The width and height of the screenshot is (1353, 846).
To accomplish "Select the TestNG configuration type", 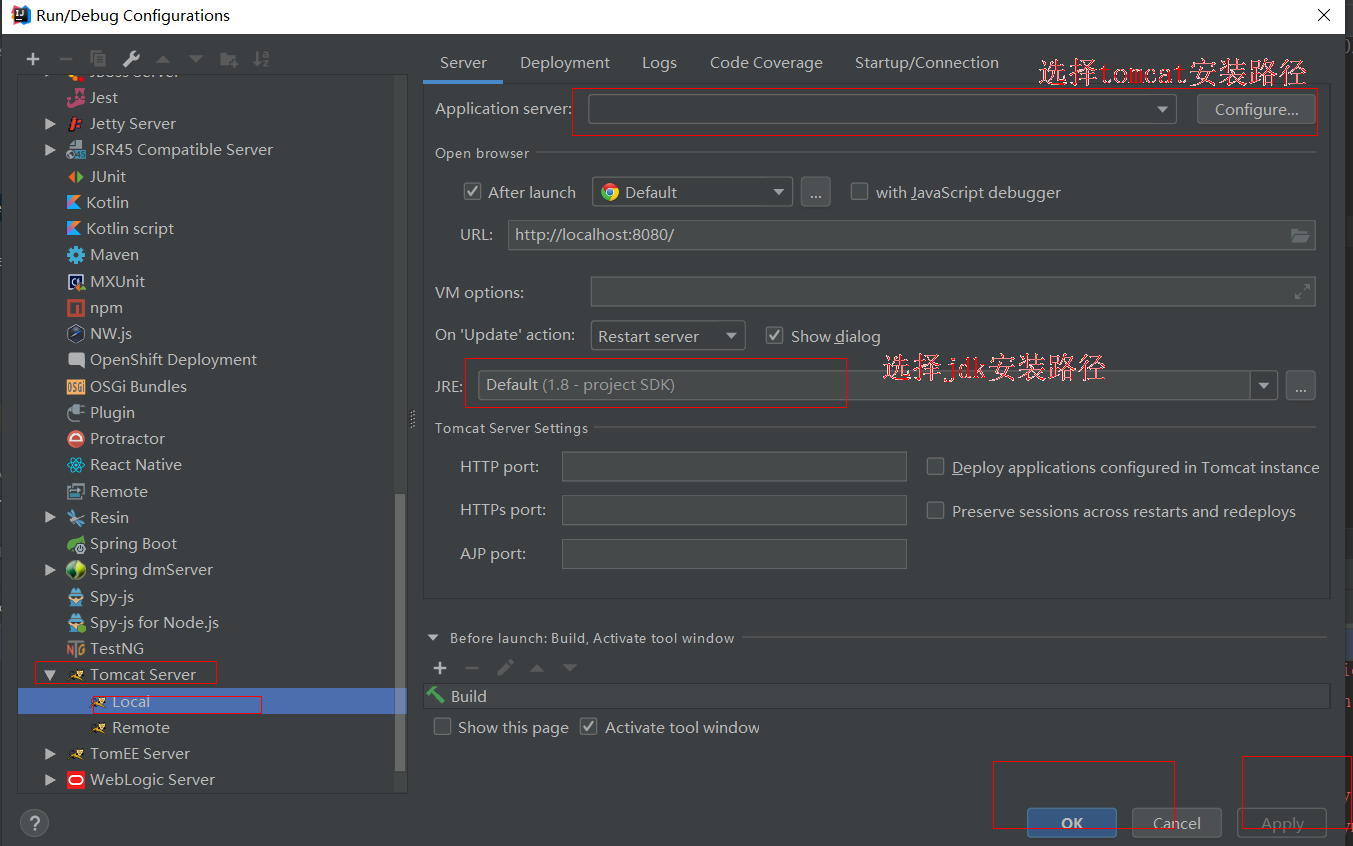I will [117, 648].
